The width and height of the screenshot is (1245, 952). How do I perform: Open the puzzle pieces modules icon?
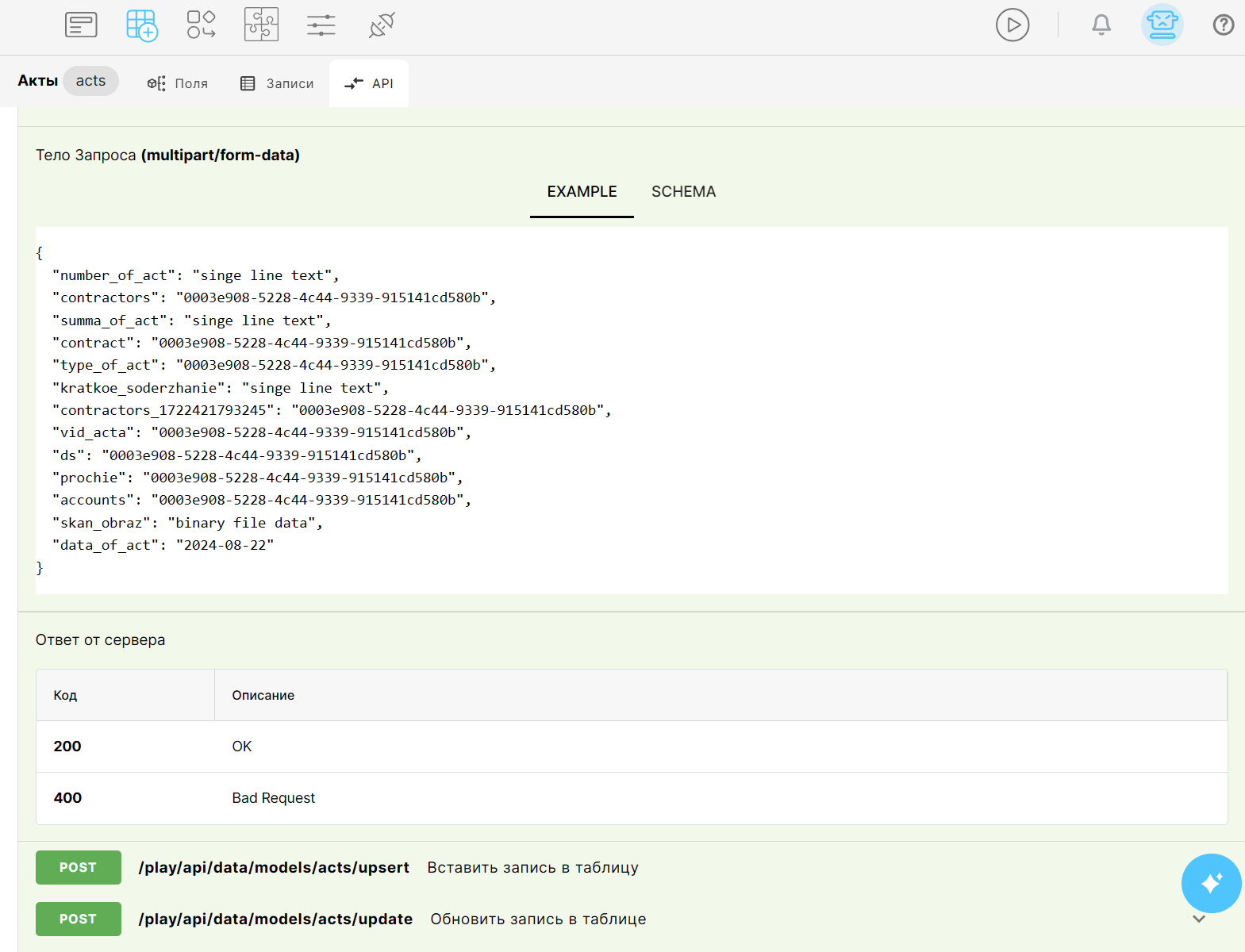(x=261, y=25)
